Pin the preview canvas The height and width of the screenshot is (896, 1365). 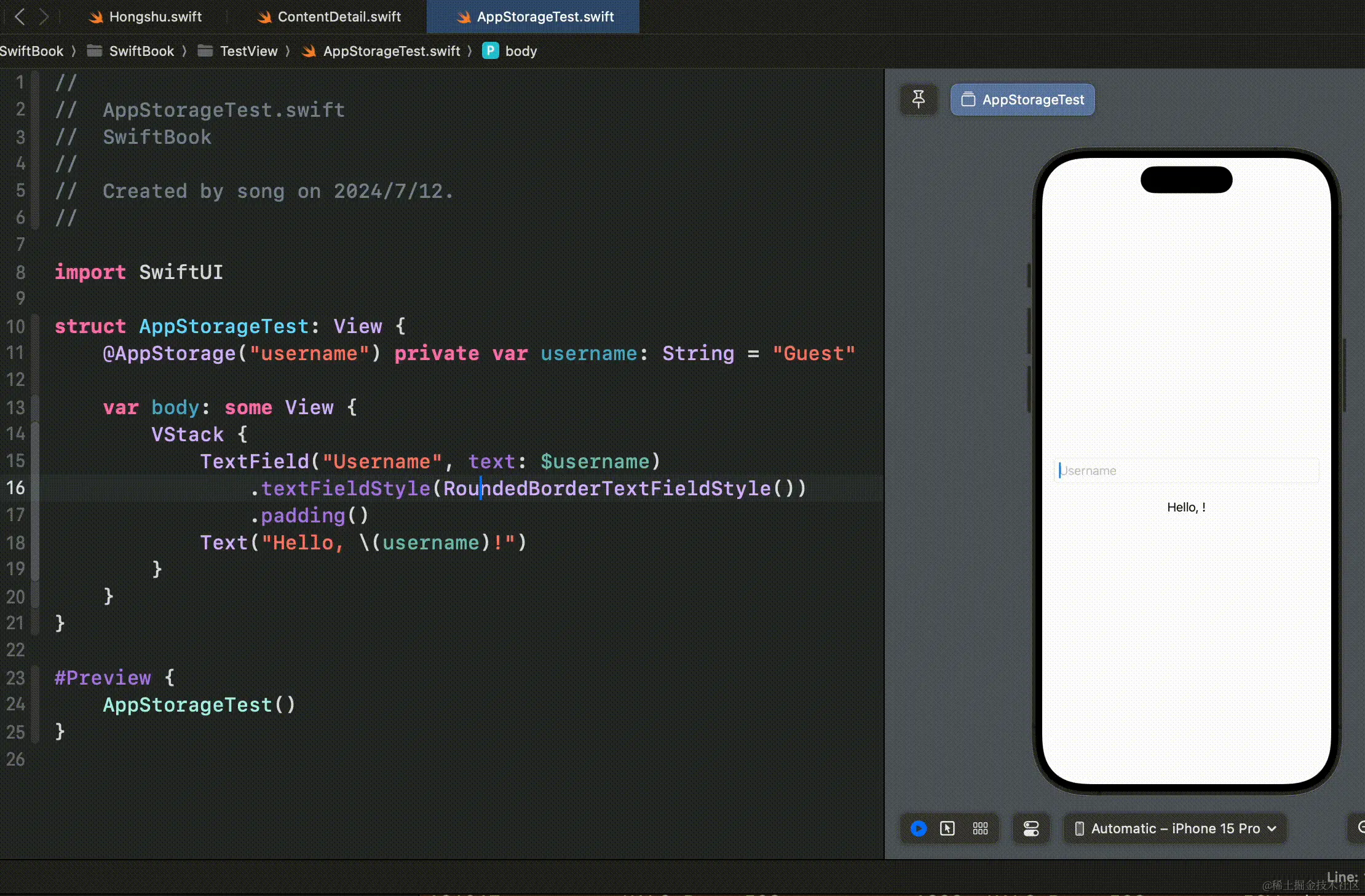pos(919,99)
